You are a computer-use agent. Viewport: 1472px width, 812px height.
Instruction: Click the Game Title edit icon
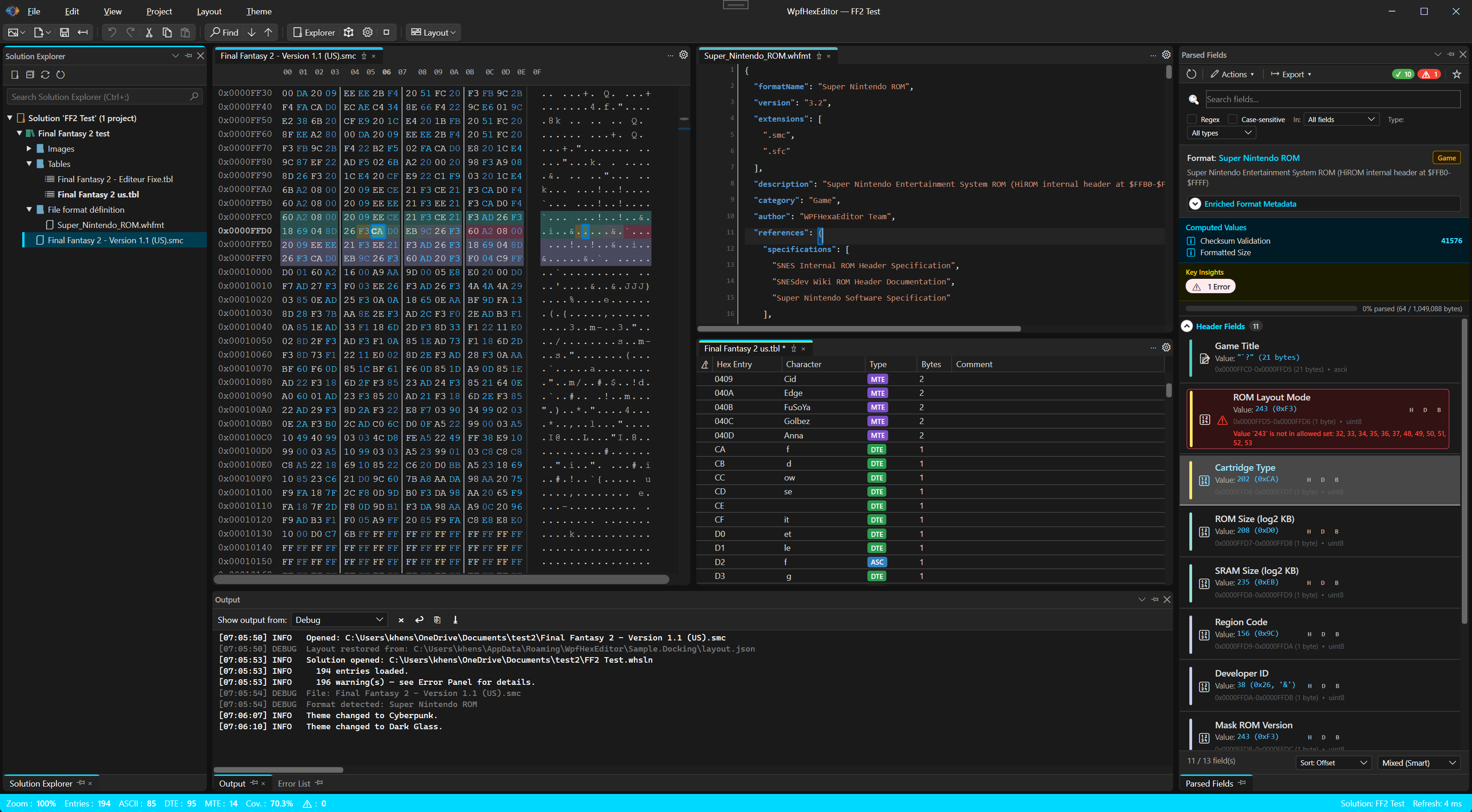(1204, 359)
